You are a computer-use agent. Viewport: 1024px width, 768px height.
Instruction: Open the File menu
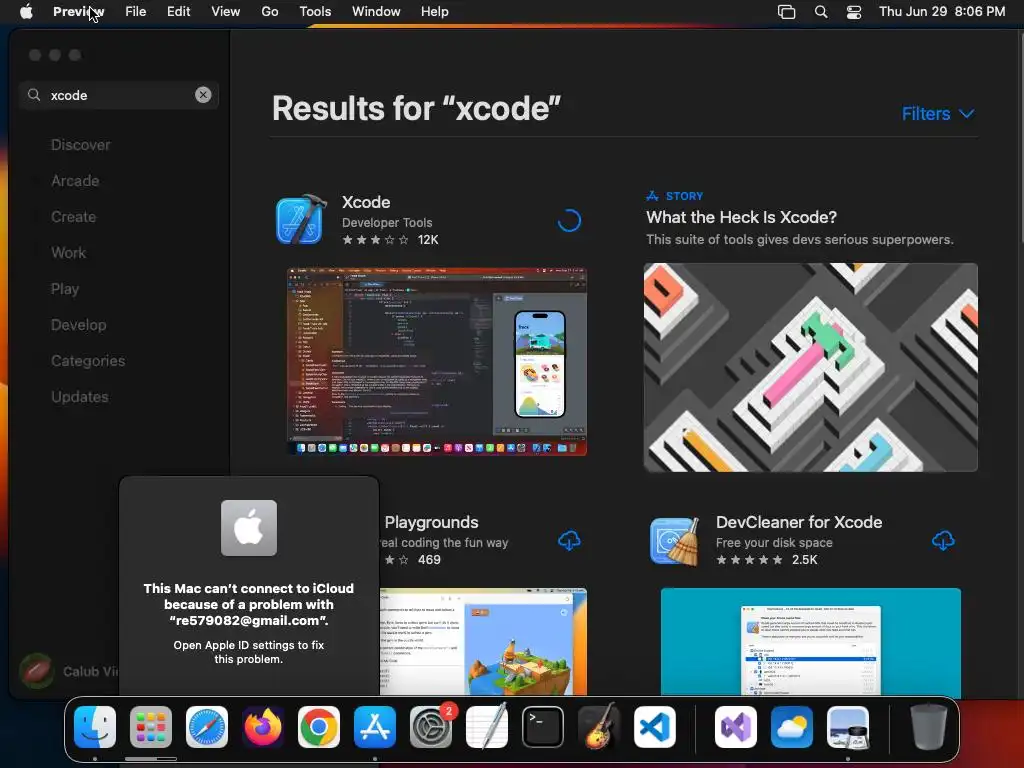[135, 12]
